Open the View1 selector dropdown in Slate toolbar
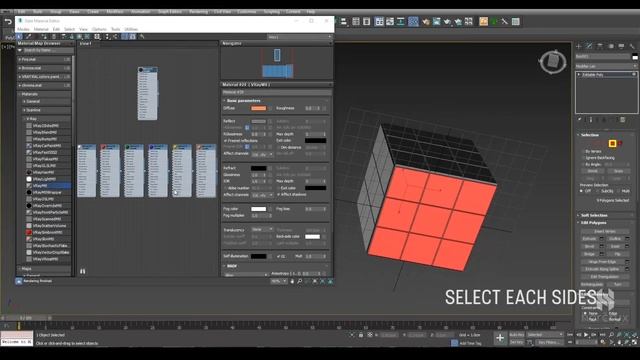Image resolution: width=640 pixels, height=360 pixels. 300,37
